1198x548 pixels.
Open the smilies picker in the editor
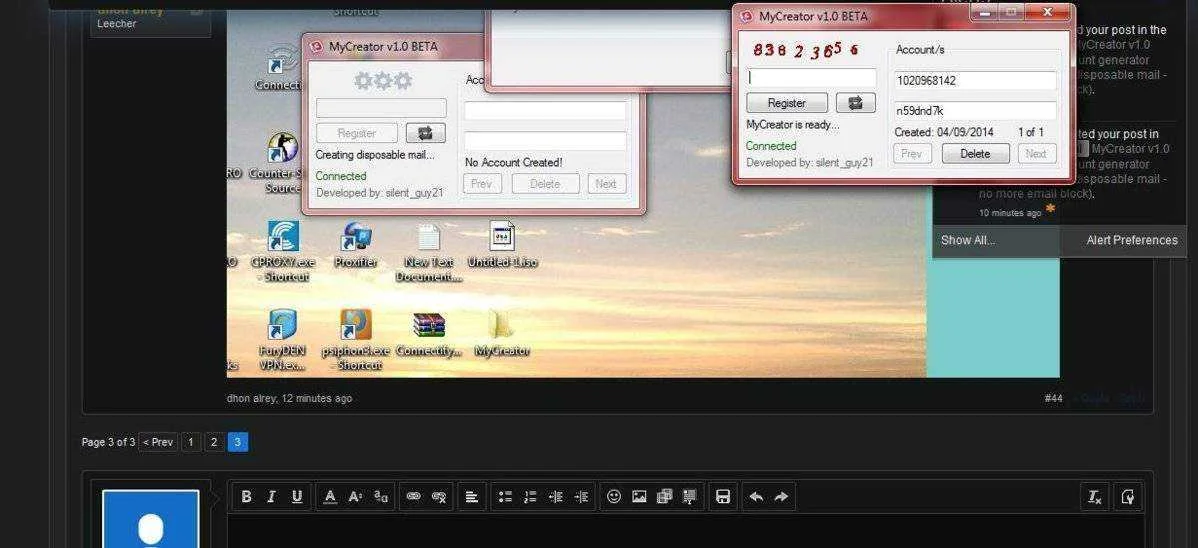(614, 497)
